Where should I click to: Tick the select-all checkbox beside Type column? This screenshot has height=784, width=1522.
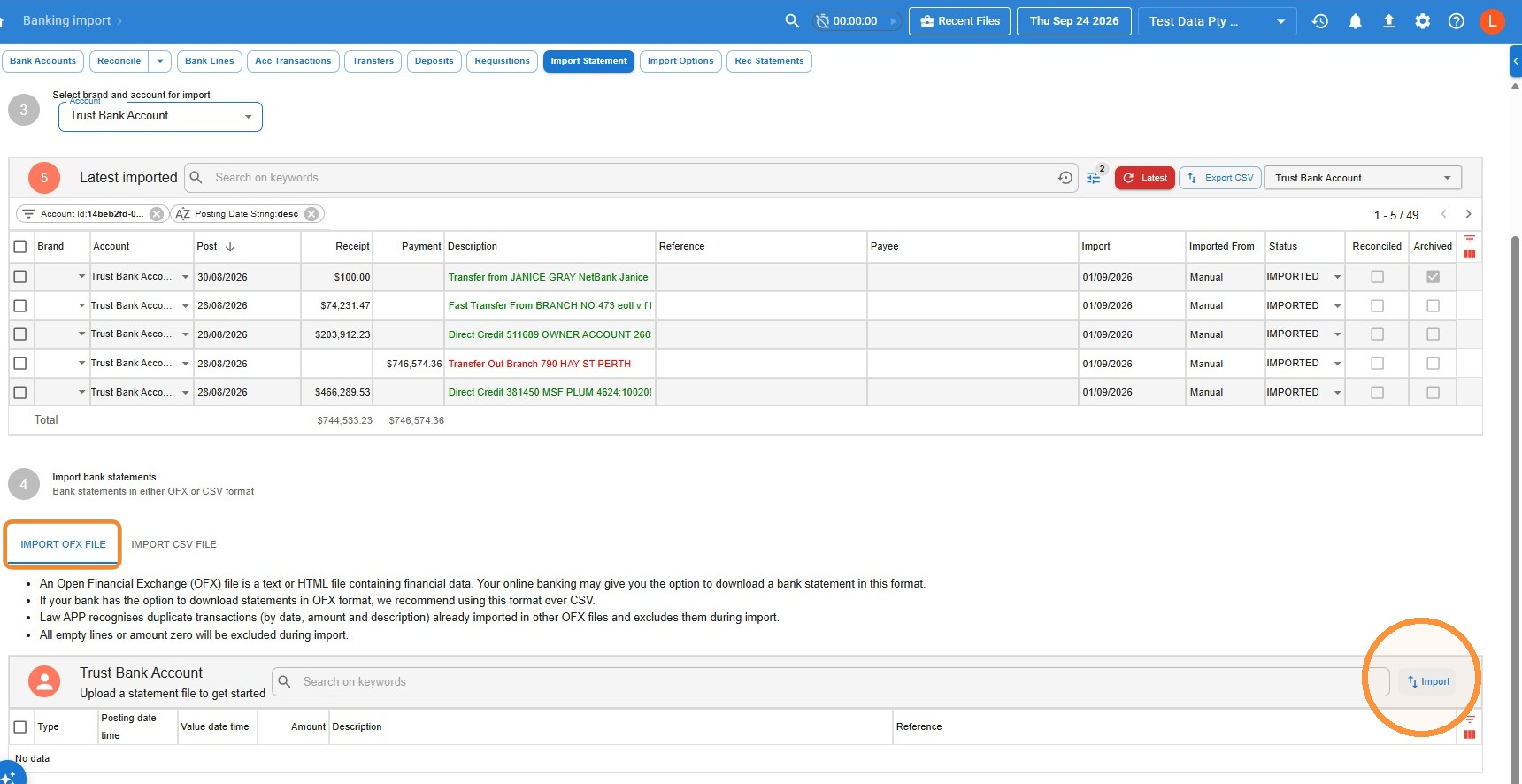point(20,727)
